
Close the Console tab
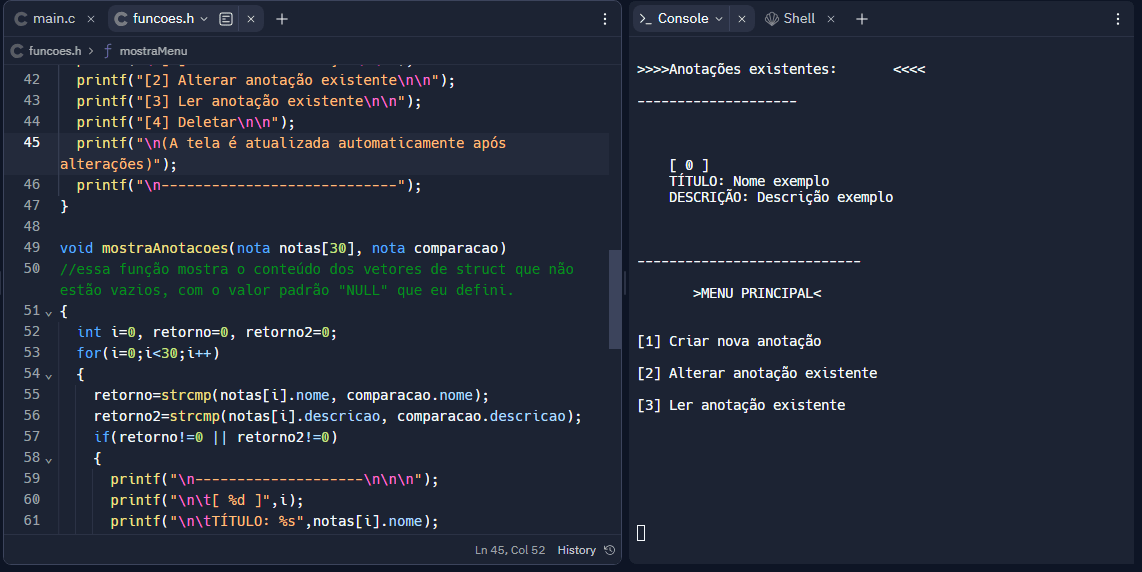(x=741, y=19)
